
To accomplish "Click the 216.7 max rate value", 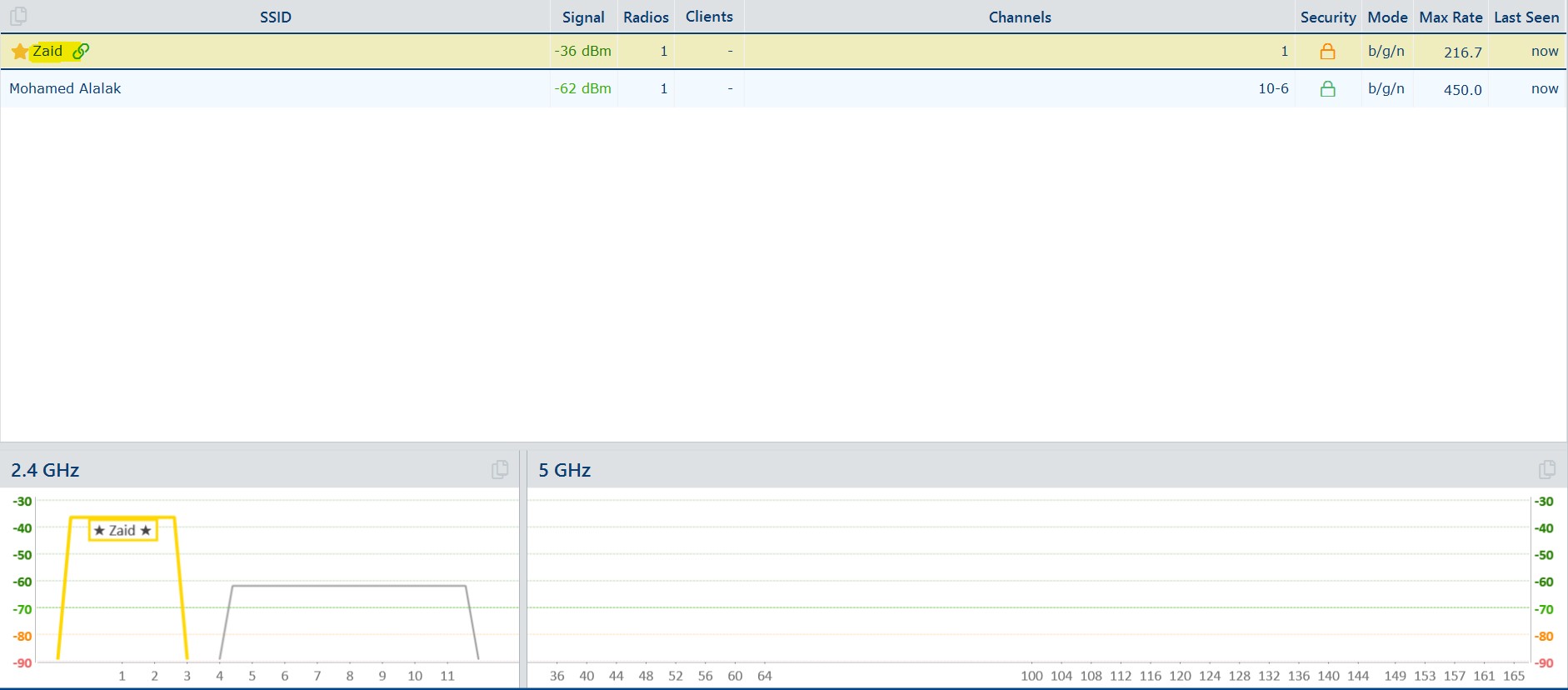I will (1463, 52).
